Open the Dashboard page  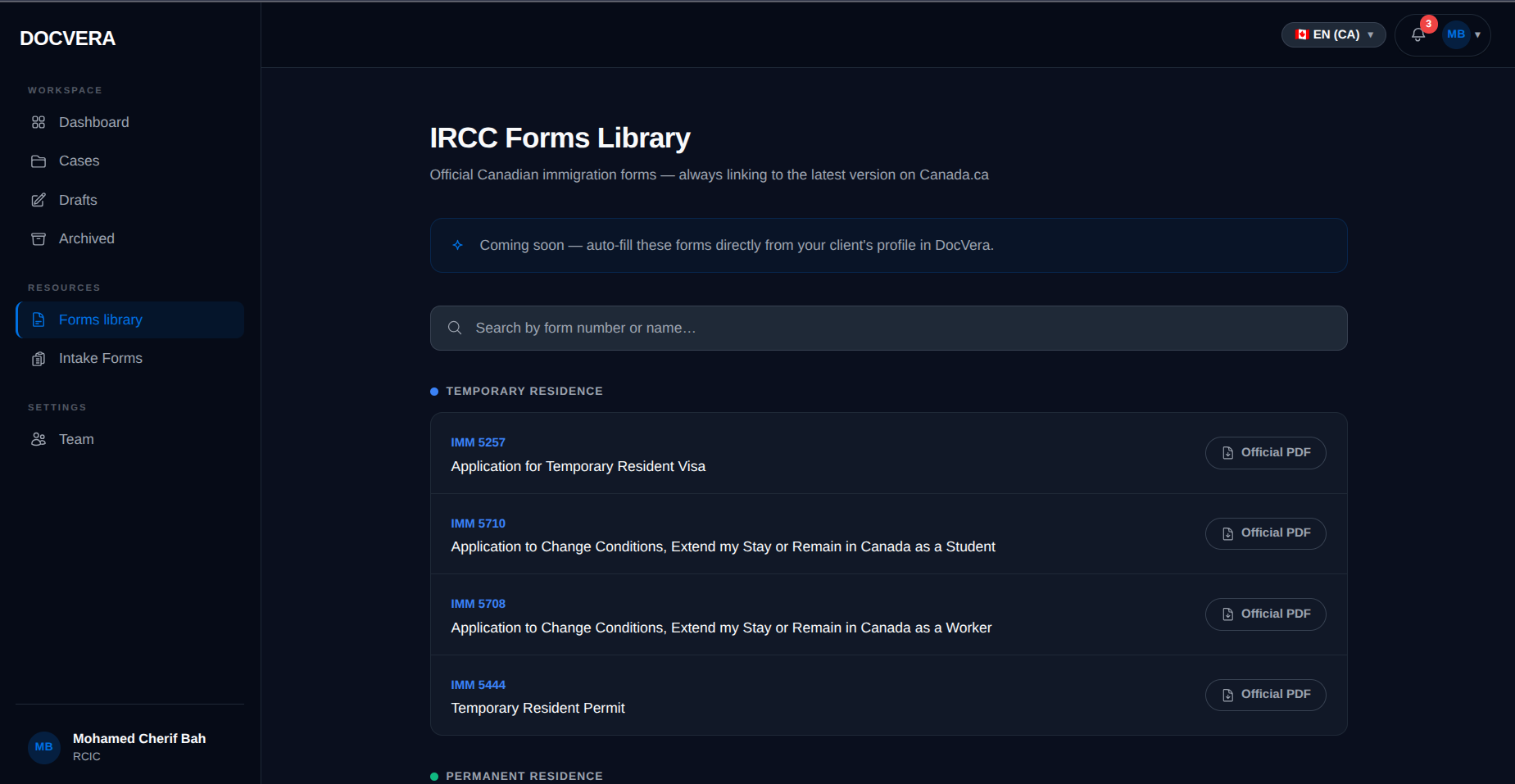129,122
